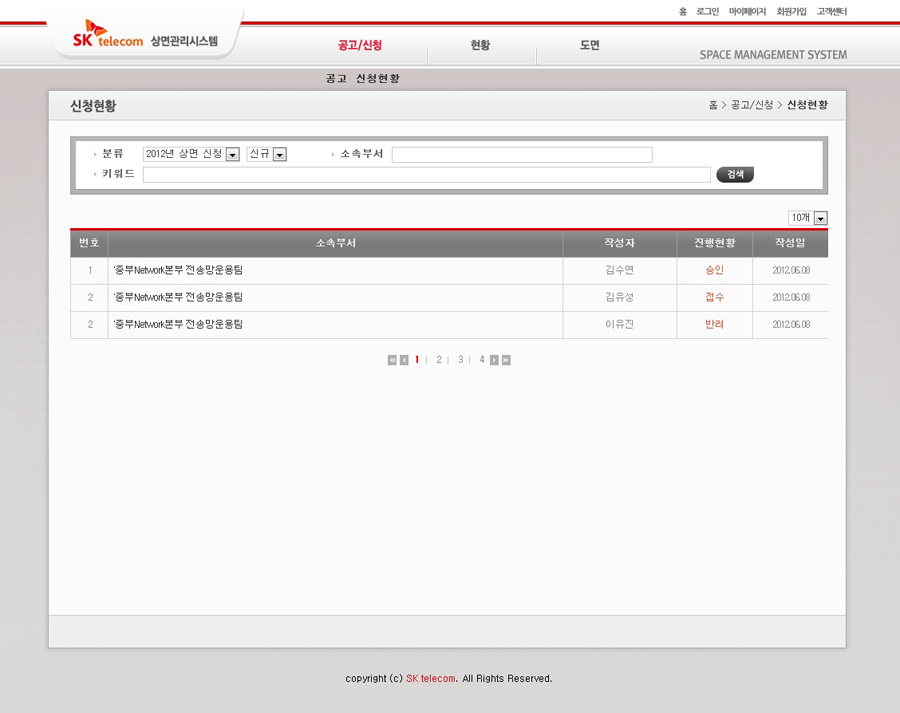Click the 로그인 link

[708, 11]
